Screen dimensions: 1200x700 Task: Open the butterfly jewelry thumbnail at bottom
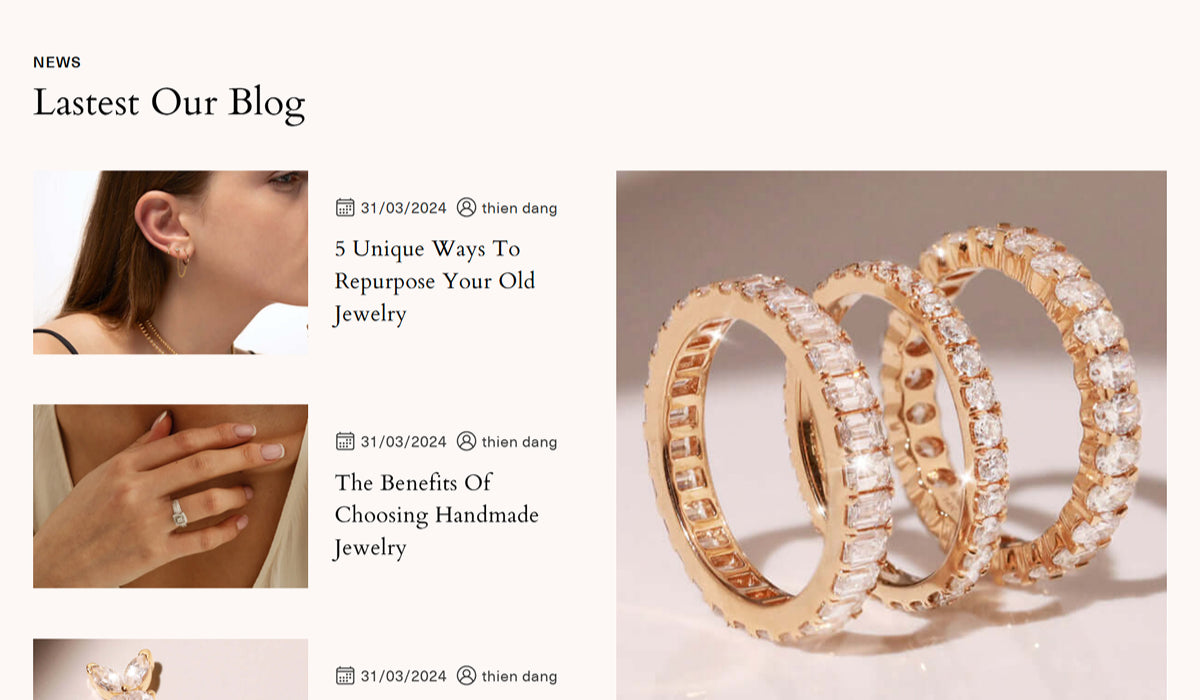click(170, 669)
